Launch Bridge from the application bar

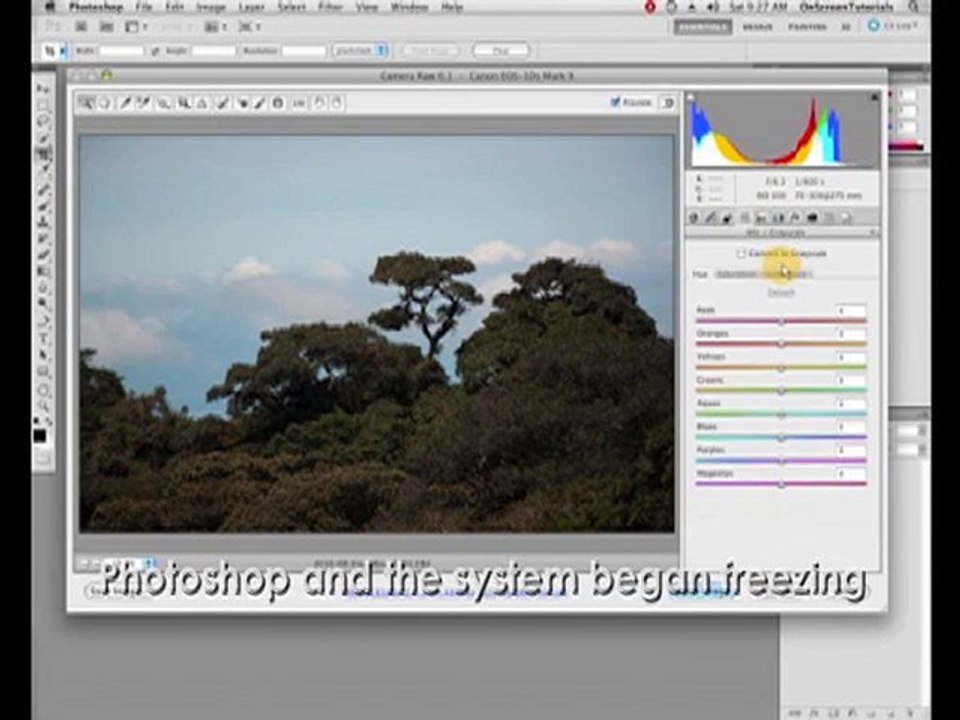click(x=80, y=27)
